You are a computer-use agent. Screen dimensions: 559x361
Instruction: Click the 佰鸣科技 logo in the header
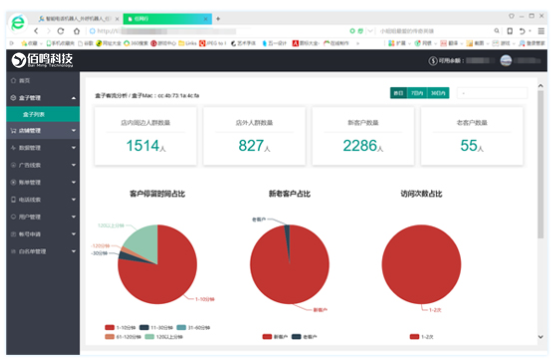pos(42,60)
